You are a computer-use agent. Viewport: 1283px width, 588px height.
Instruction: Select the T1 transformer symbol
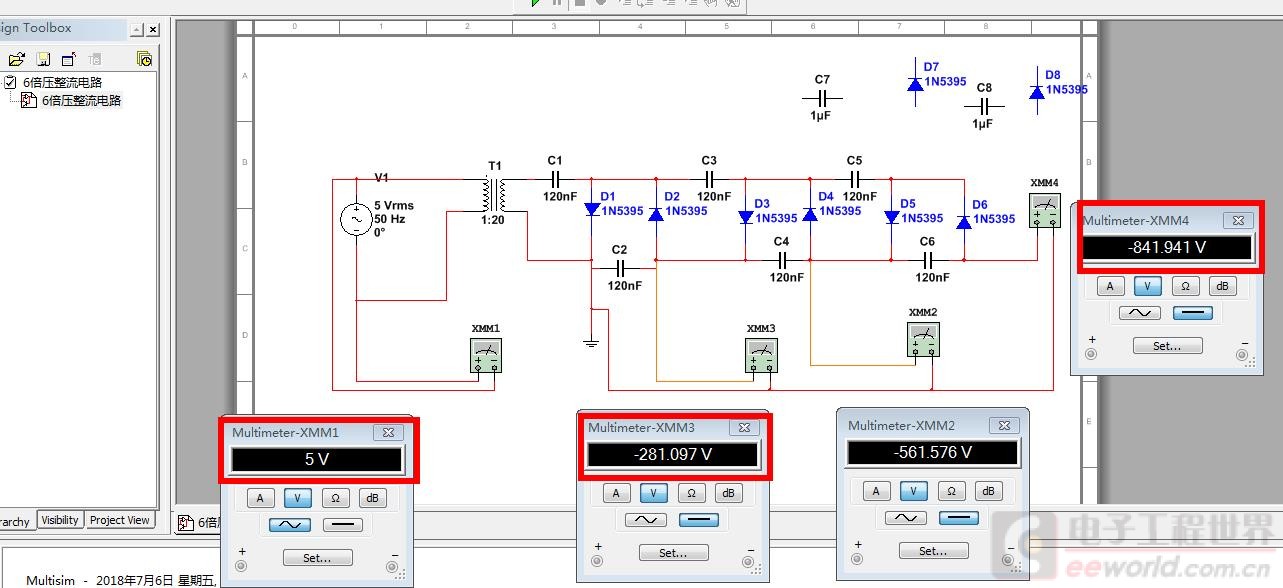tap(493, 195)
